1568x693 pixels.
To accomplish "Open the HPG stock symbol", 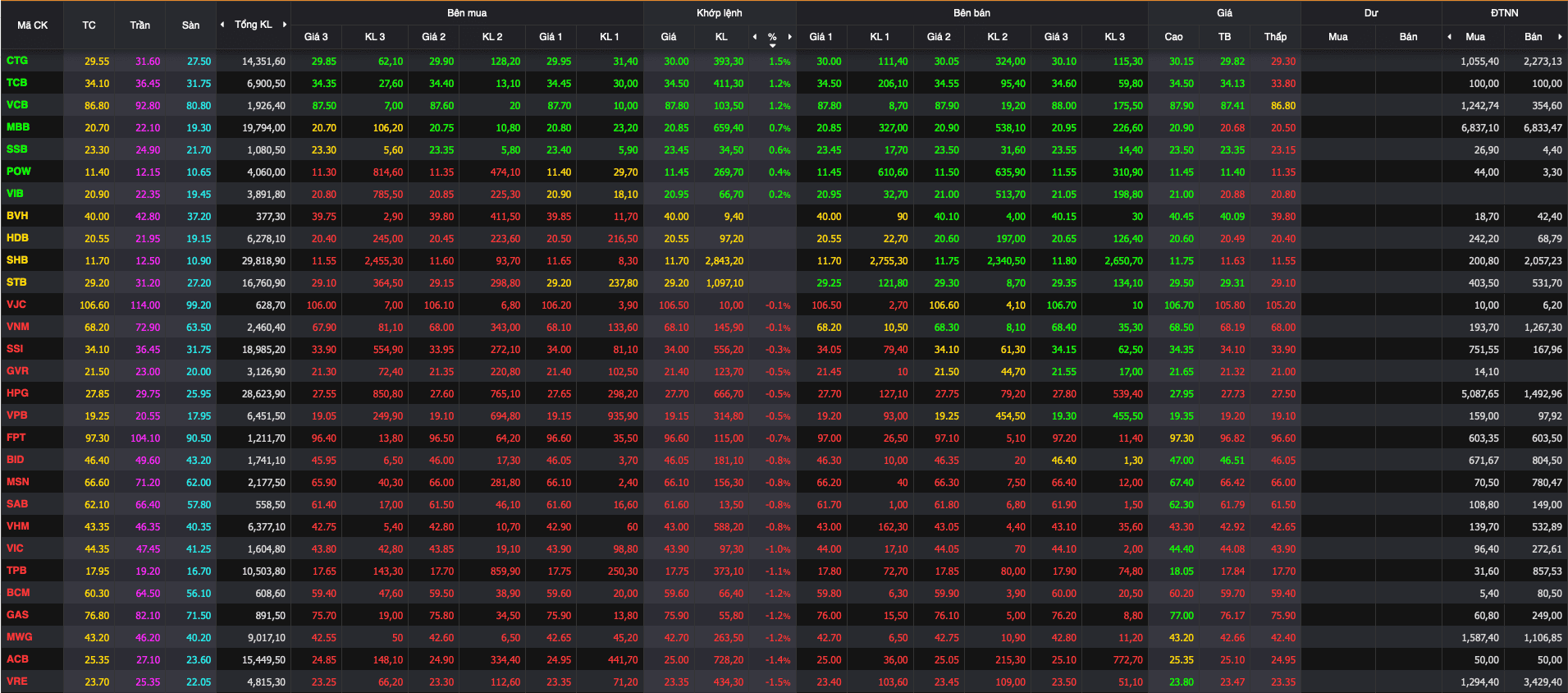I will [x=17, y=393].
